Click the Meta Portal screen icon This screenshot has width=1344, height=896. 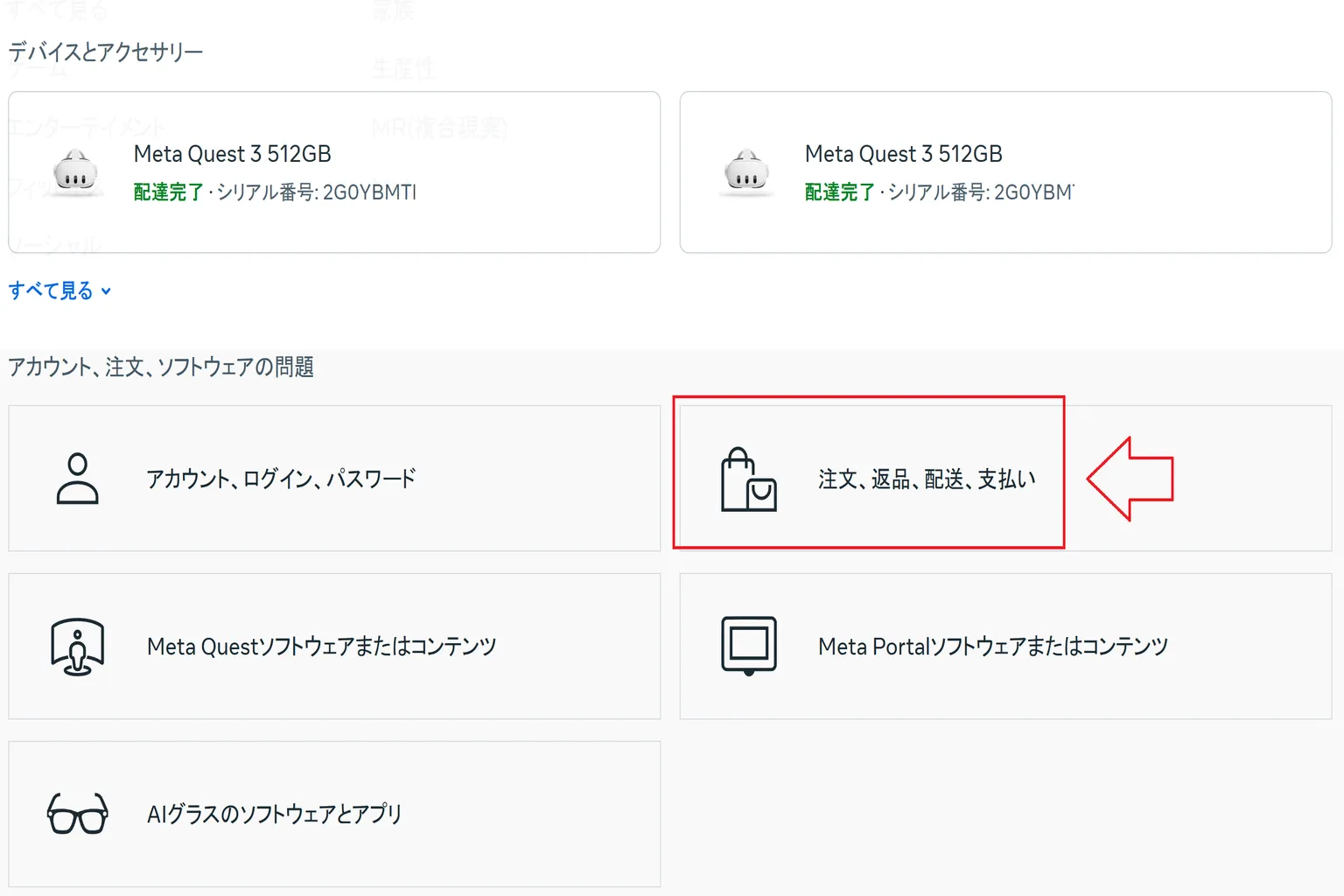pos(749,646)
